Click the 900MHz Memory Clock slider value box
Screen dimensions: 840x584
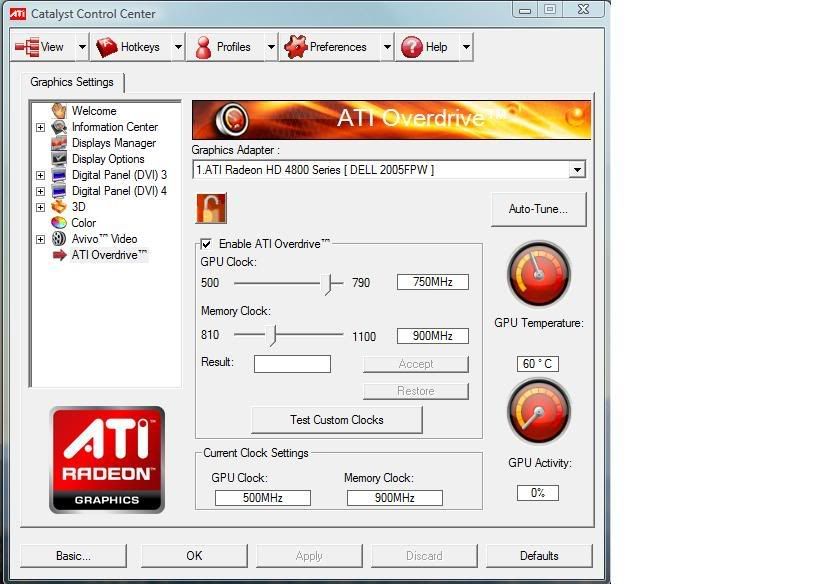point(433,336)
